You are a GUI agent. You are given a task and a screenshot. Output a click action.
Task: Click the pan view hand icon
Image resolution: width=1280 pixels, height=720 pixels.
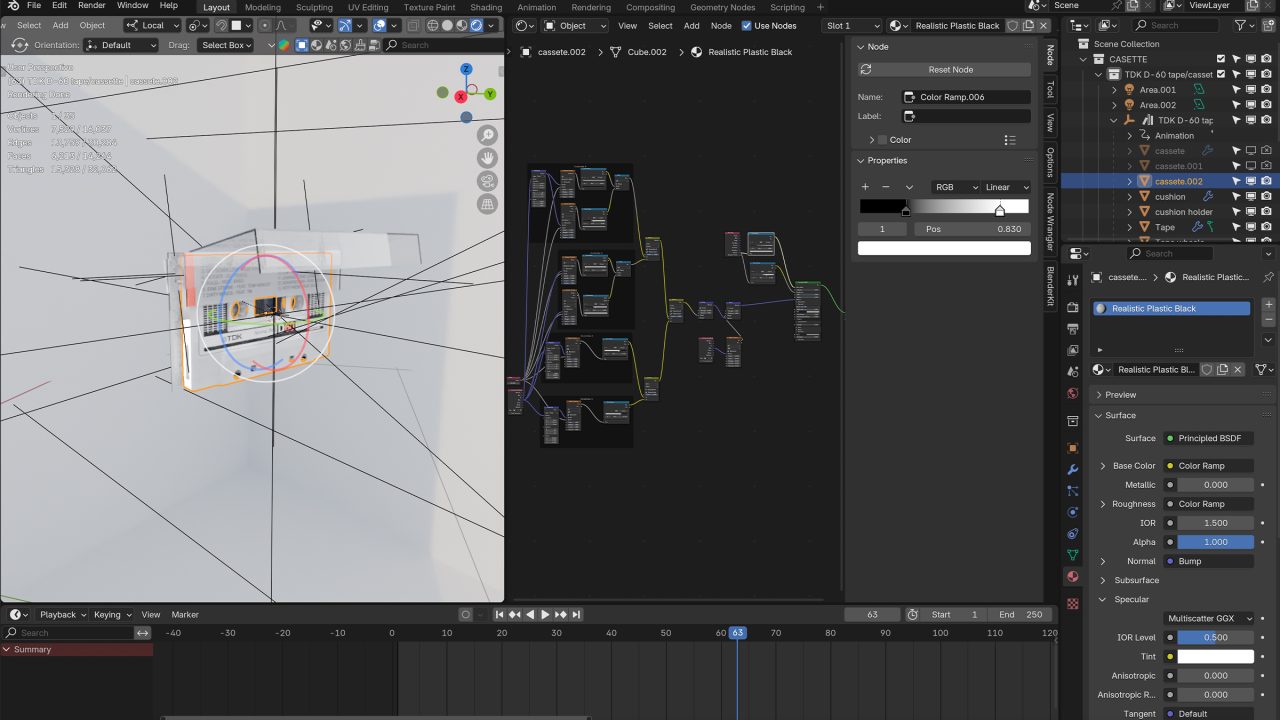point(487,158)
